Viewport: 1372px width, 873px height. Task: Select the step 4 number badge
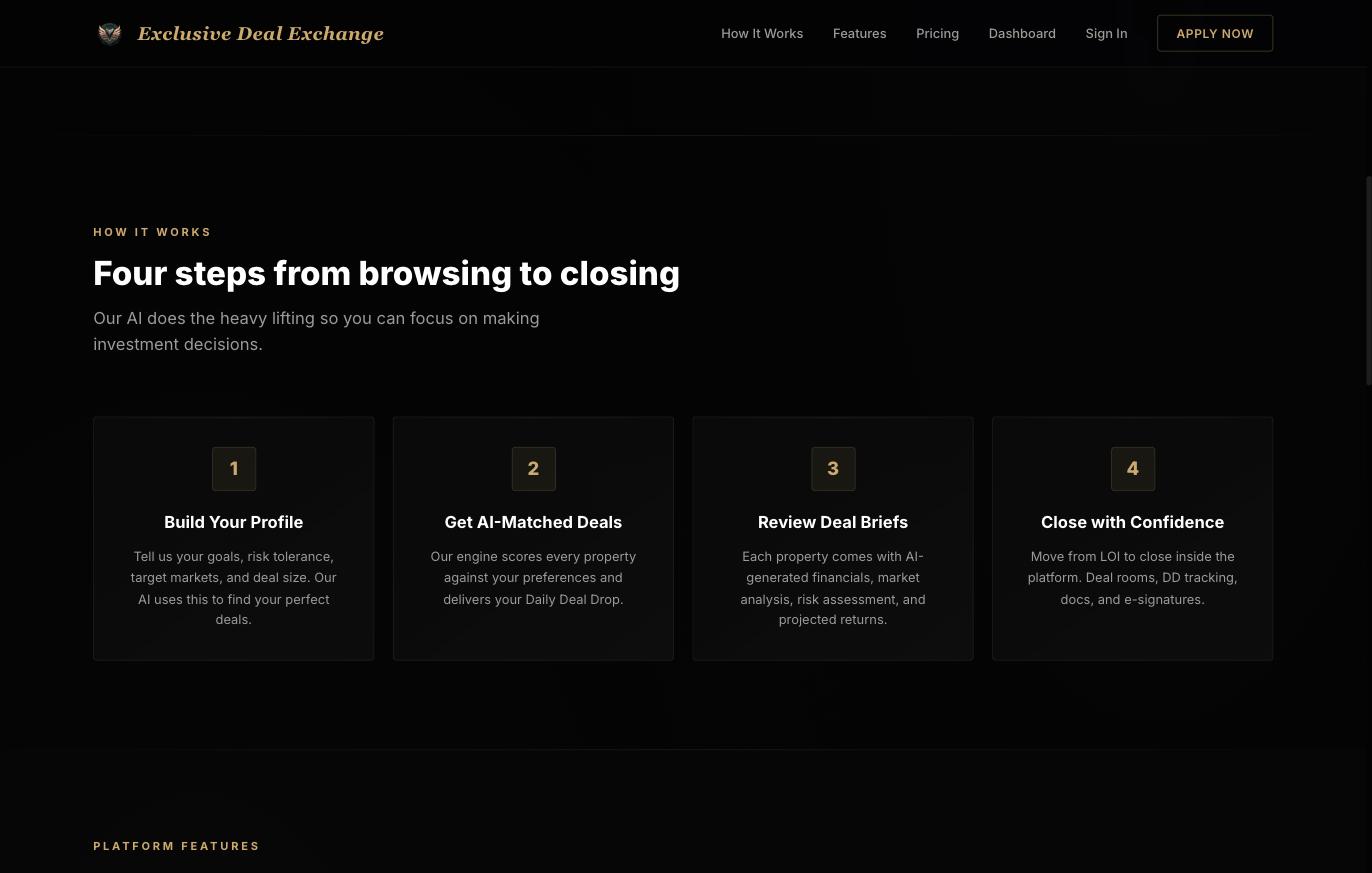[1133, 469]
